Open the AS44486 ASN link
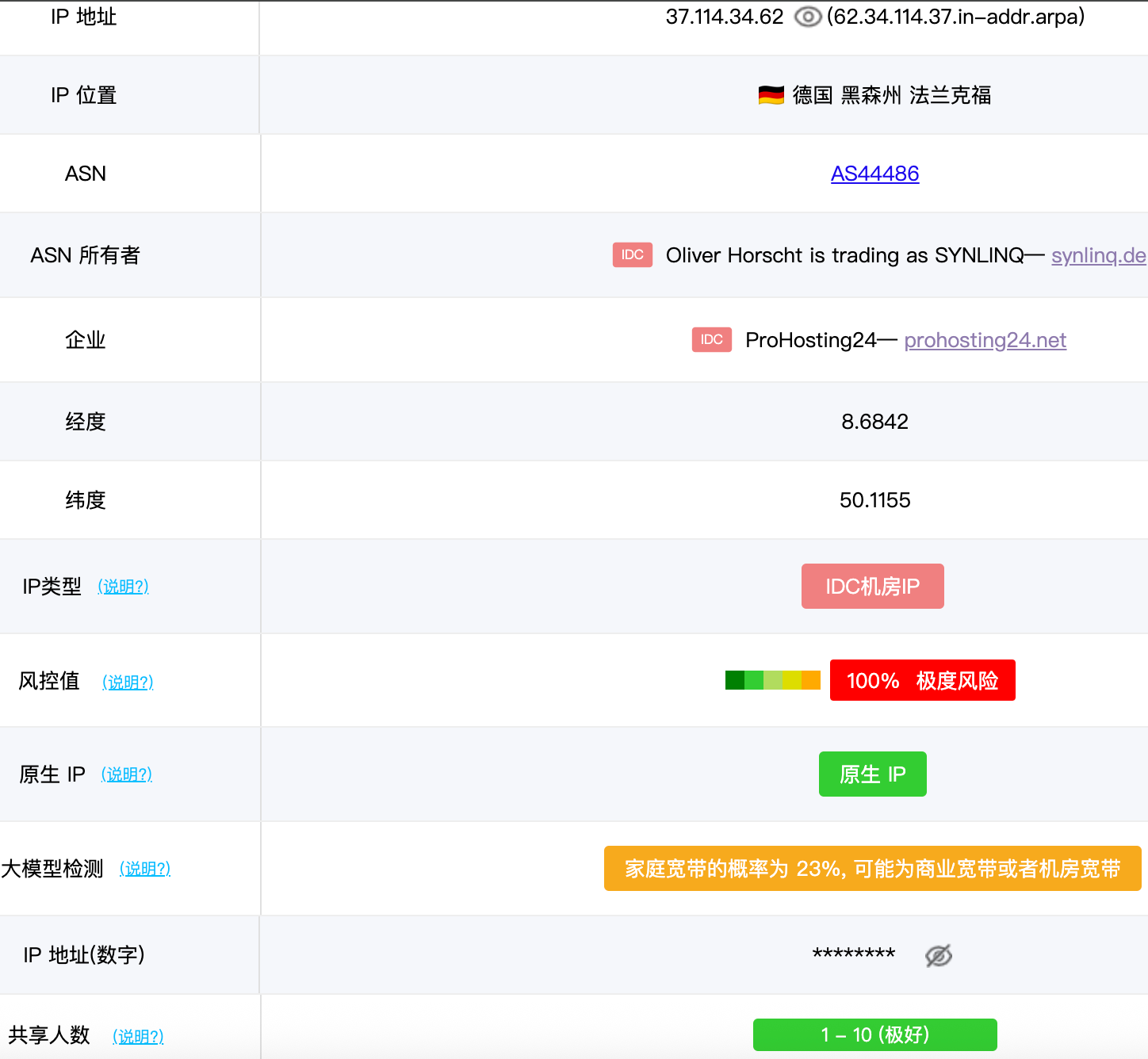 pyautogui.click(x=874, y=174)
